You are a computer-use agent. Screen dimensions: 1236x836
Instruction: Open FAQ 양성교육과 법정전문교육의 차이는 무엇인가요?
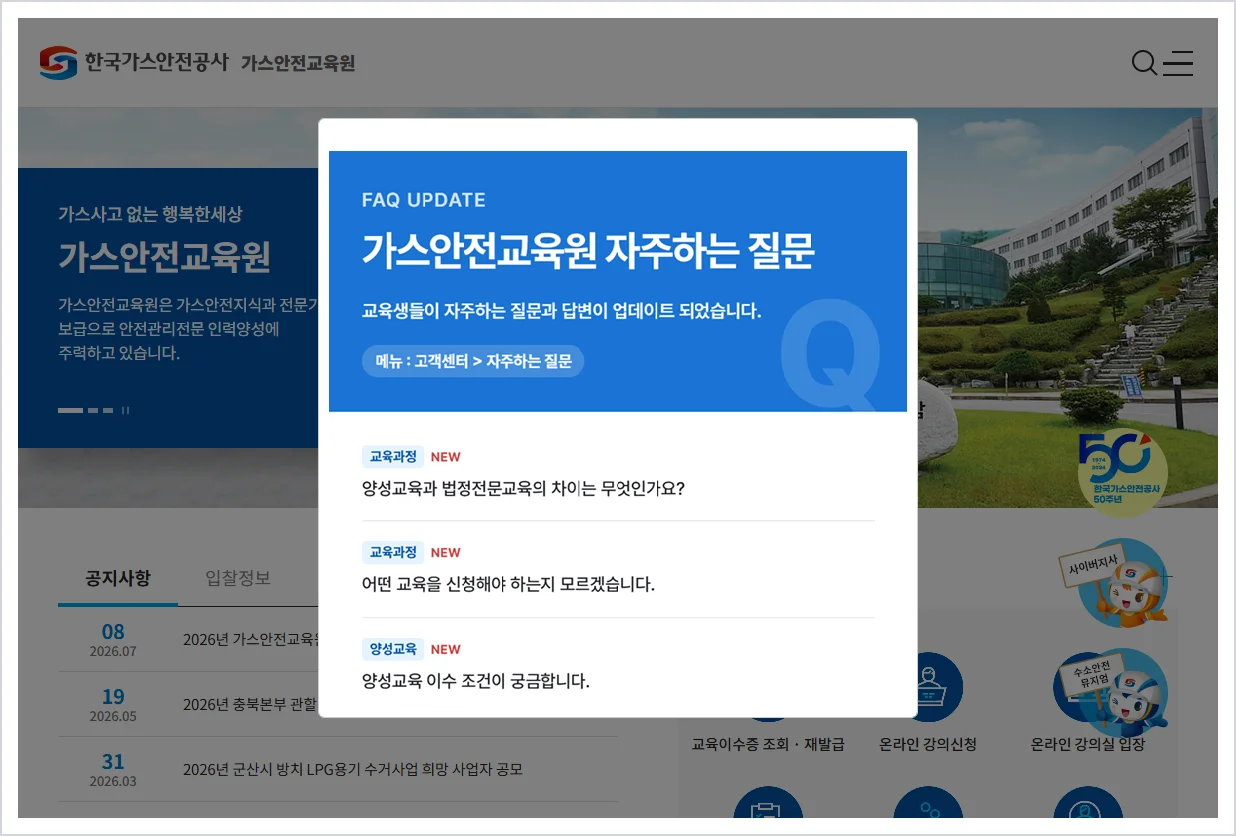(x=523, y=489)
